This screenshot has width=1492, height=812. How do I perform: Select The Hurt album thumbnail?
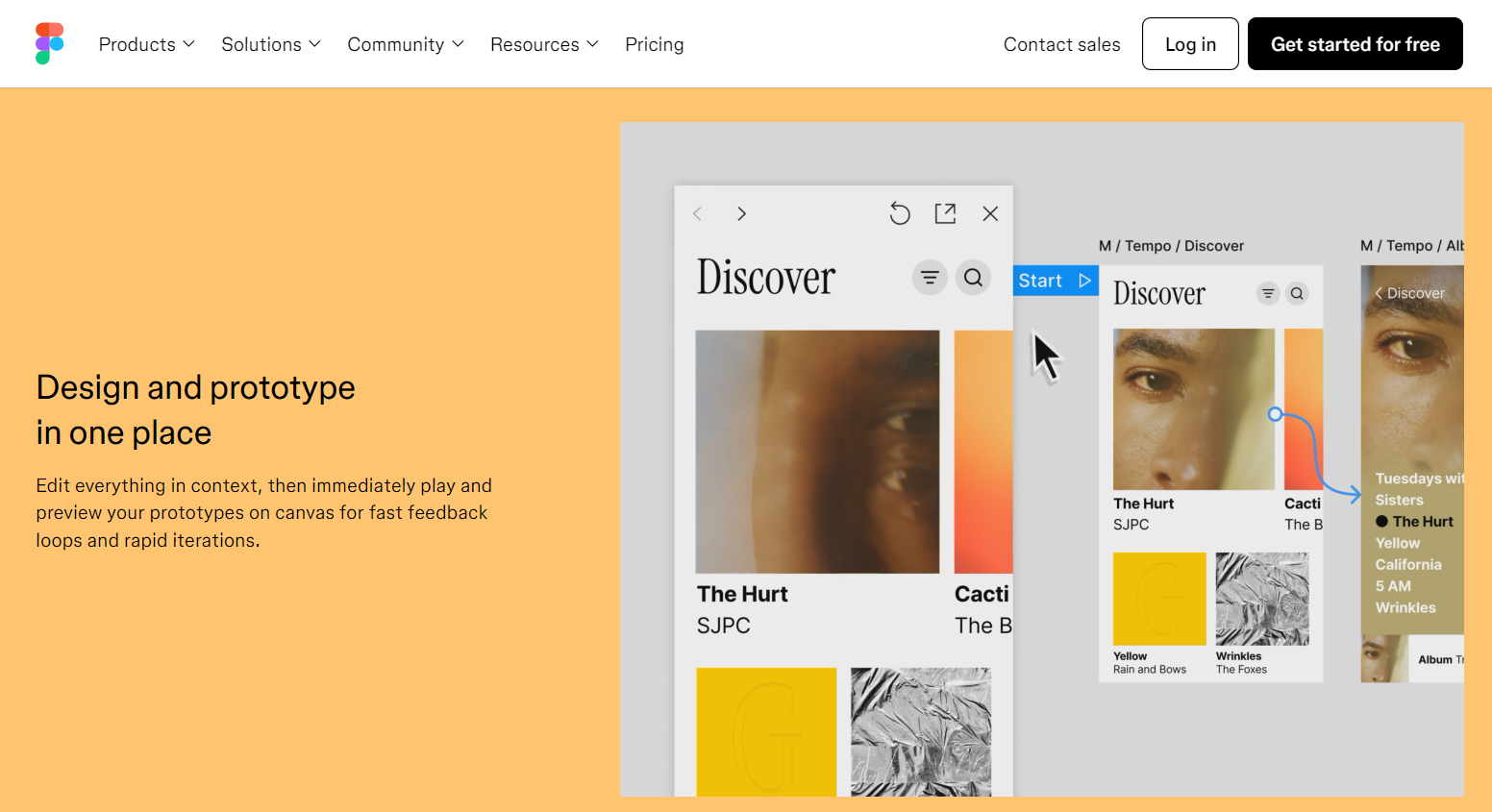click(817, 452)
